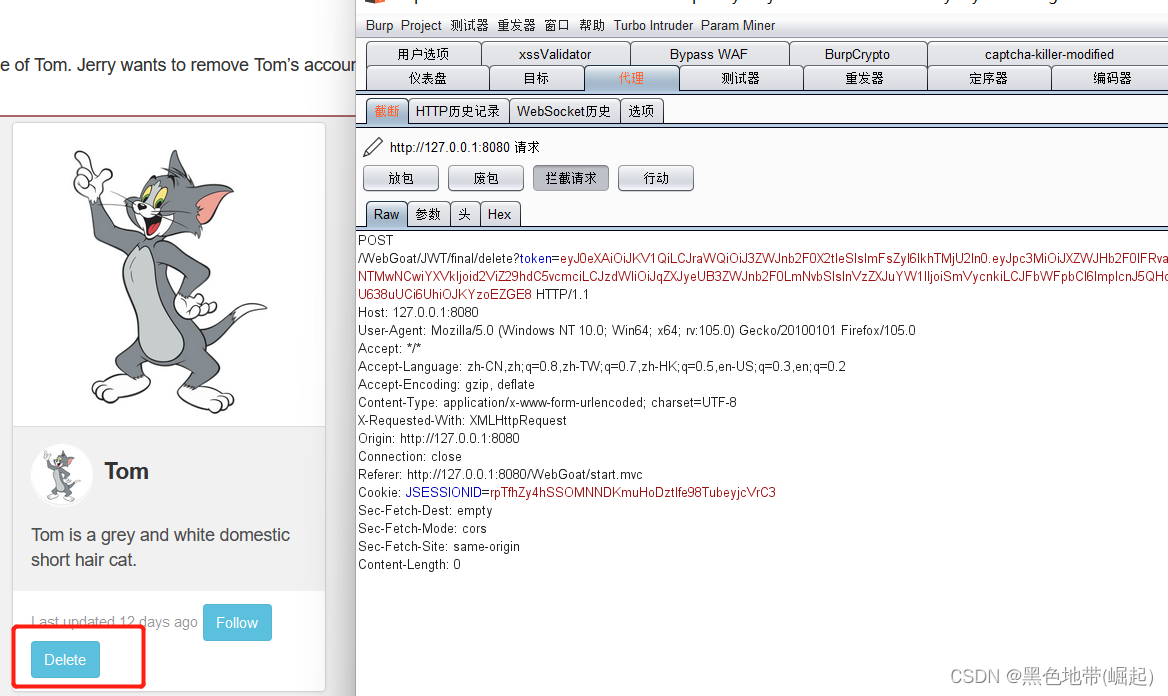Switch to the Hex view tab
Viewport: 1168px width, 696px height.
pyautogui.click(x=500, y=214)
